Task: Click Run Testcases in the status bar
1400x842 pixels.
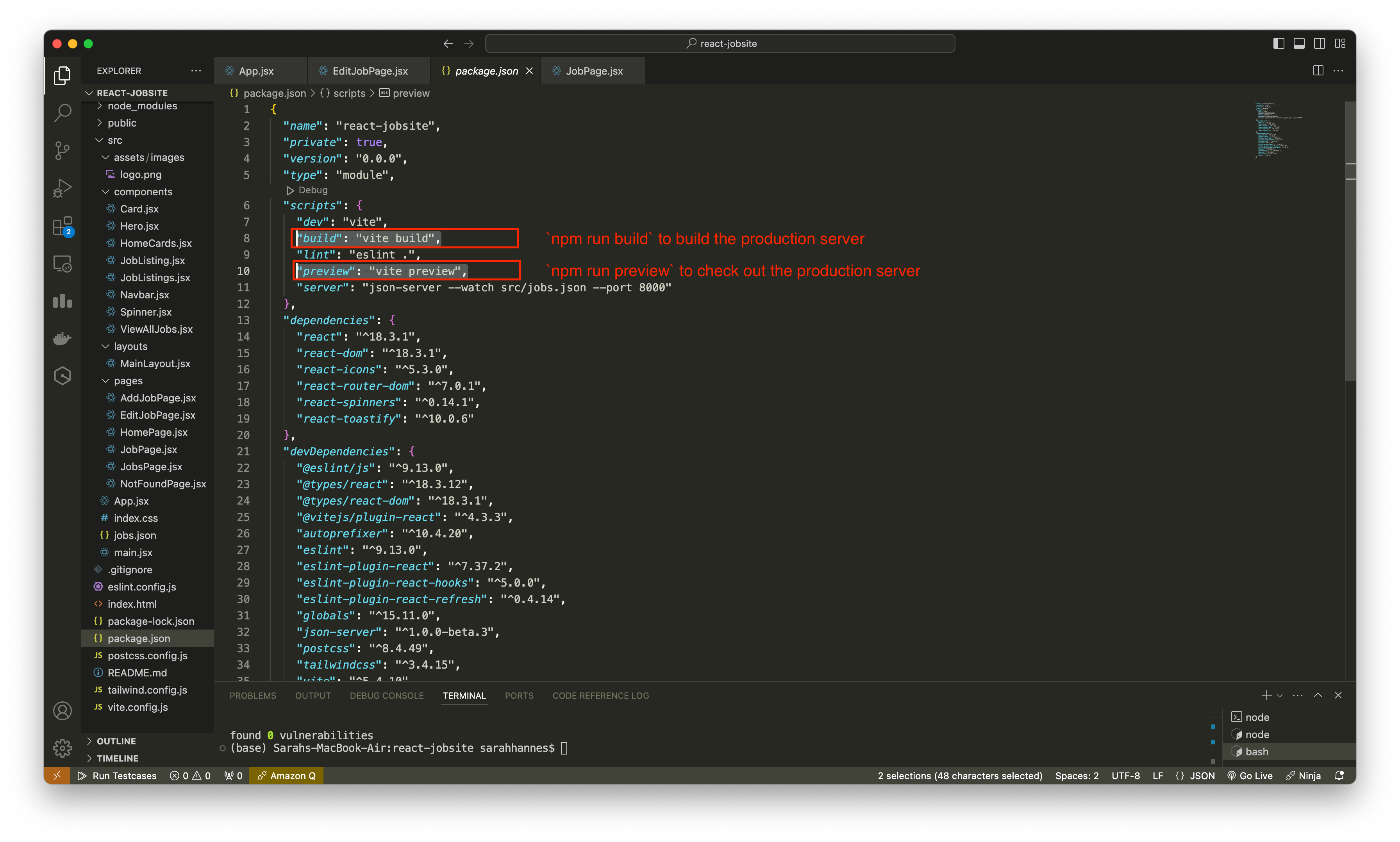Action: (117, 776)
